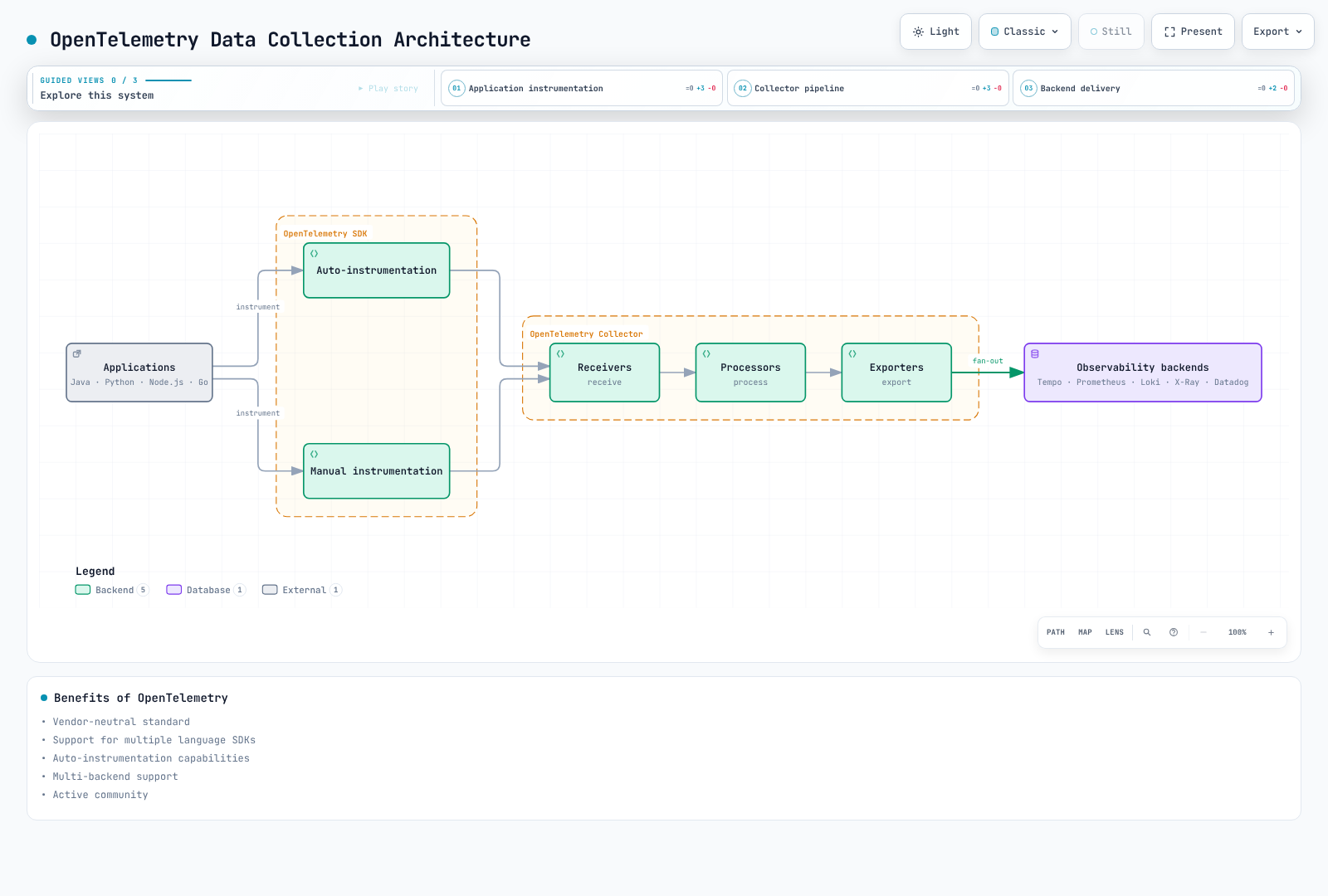Click the lower instrument edge label
This screenshot has width=1328, height=896.
pyautogui.click(x=258, y=413)
